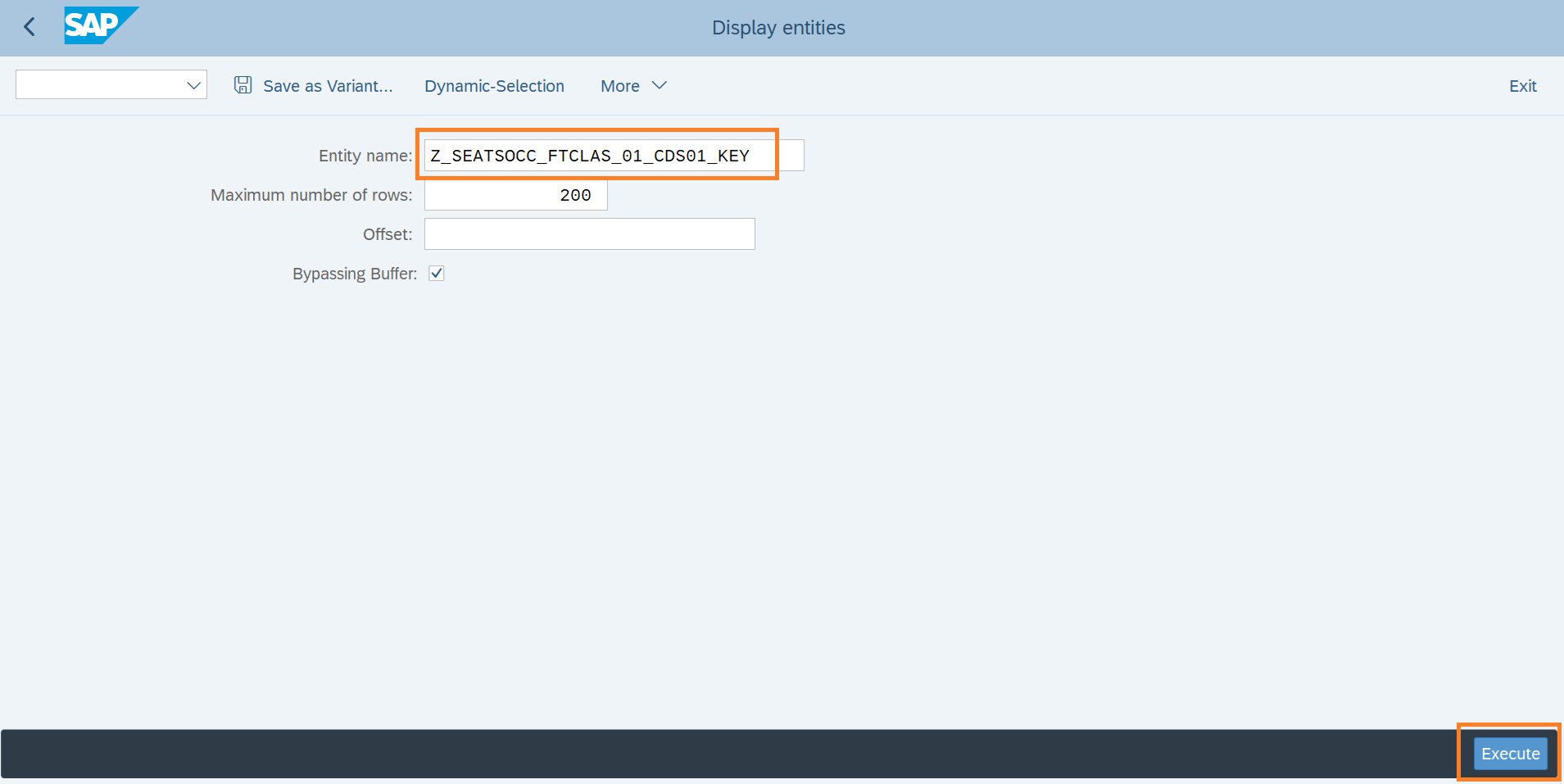Click the Bypassing Buffer label

[354, 274]
